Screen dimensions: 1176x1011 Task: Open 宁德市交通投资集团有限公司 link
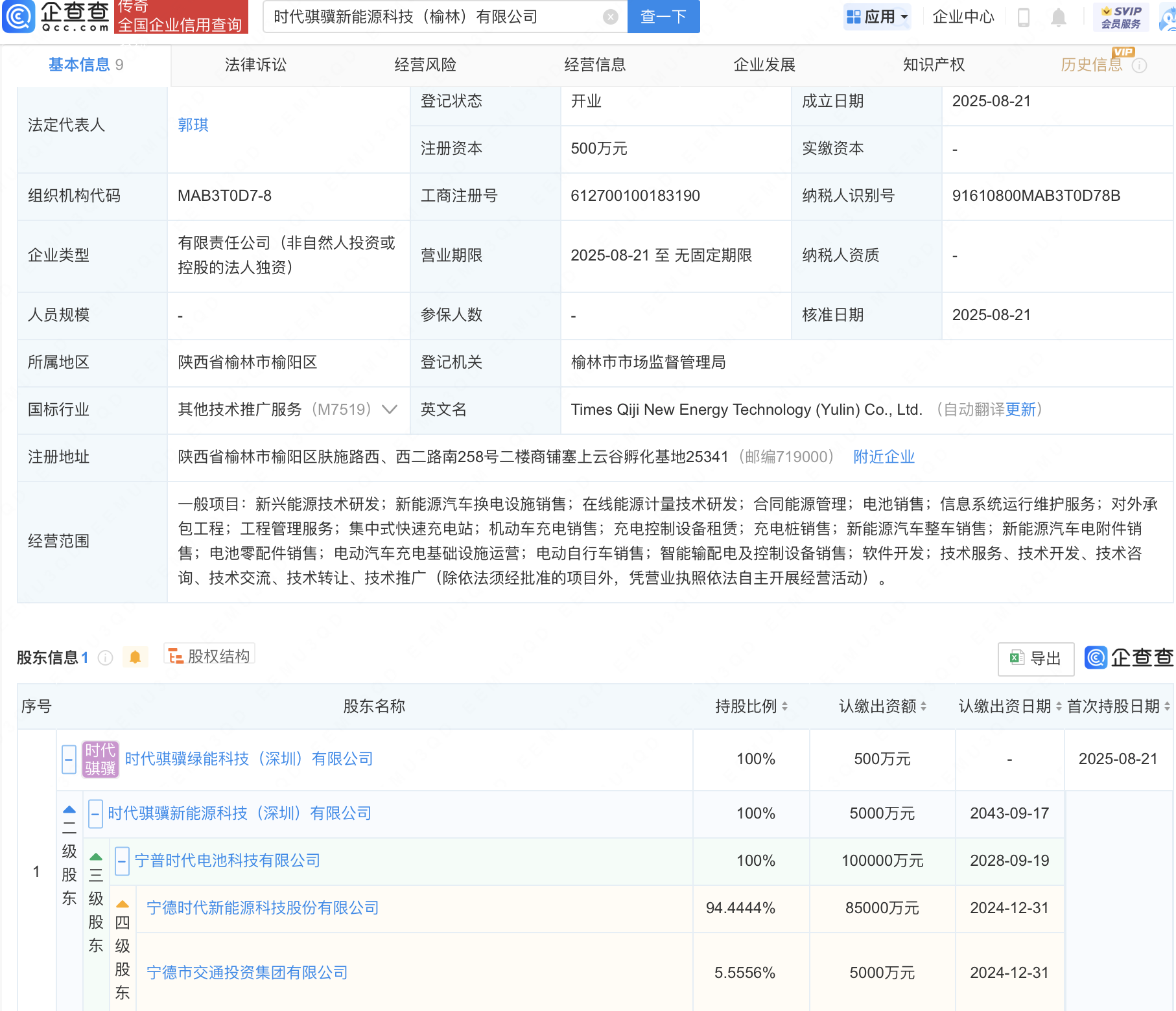(x=247, y=973)
